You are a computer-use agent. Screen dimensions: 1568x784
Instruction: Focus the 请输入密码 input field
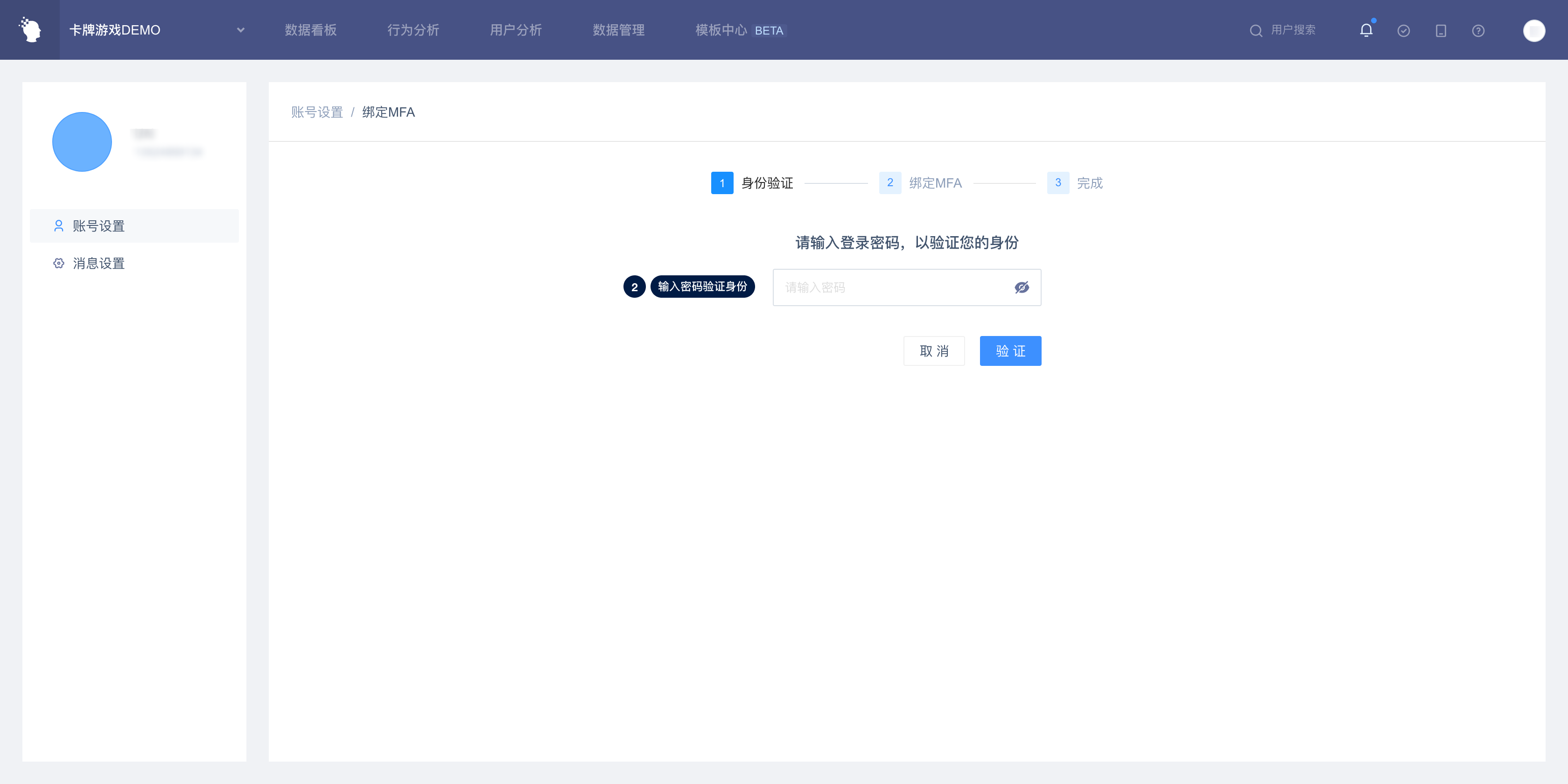892,287
